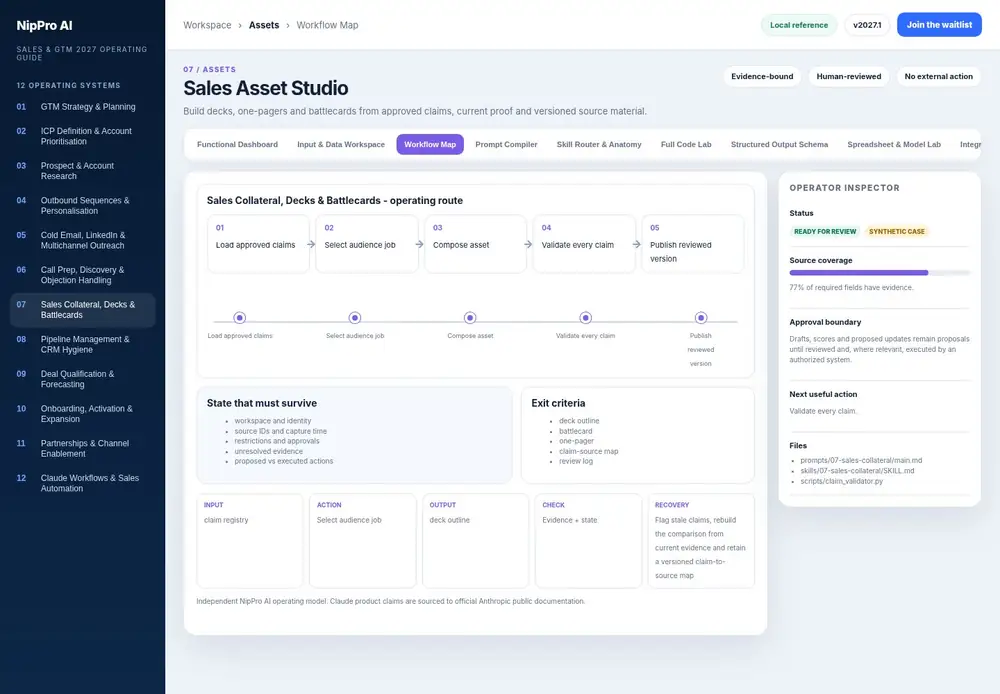Click skills/07-sales-collateral/SKILL.md file entry
The height and width of the screenshot is (694, 1000).
point(857,471)
